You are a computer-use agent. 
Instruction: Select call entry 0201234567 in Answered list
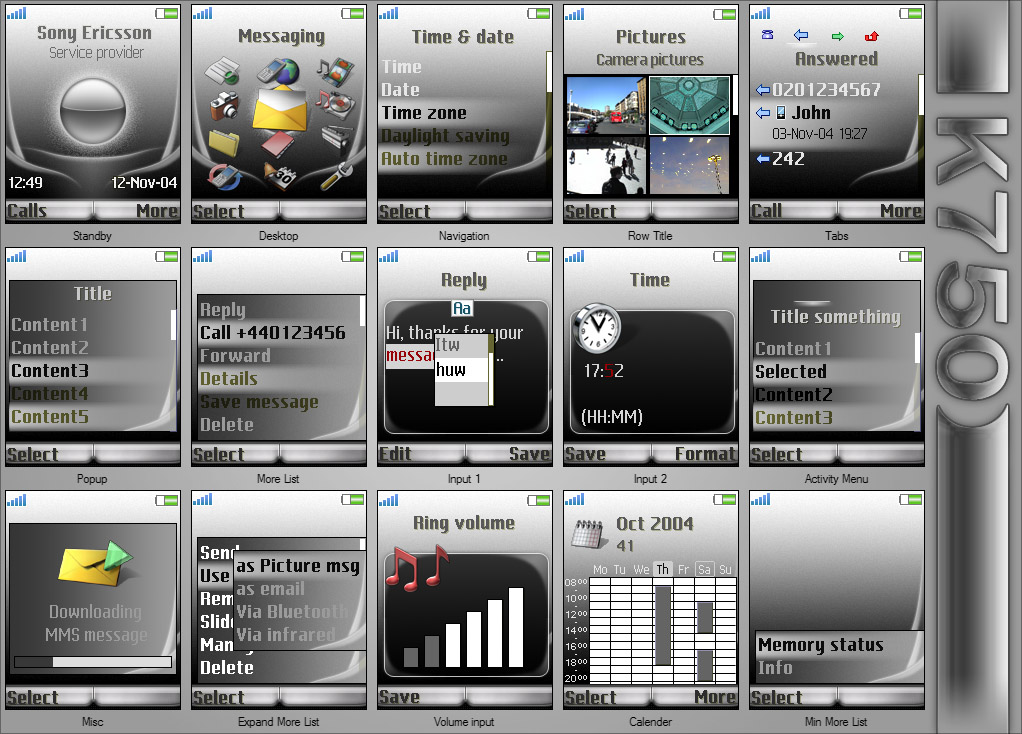tap(835, 89)
